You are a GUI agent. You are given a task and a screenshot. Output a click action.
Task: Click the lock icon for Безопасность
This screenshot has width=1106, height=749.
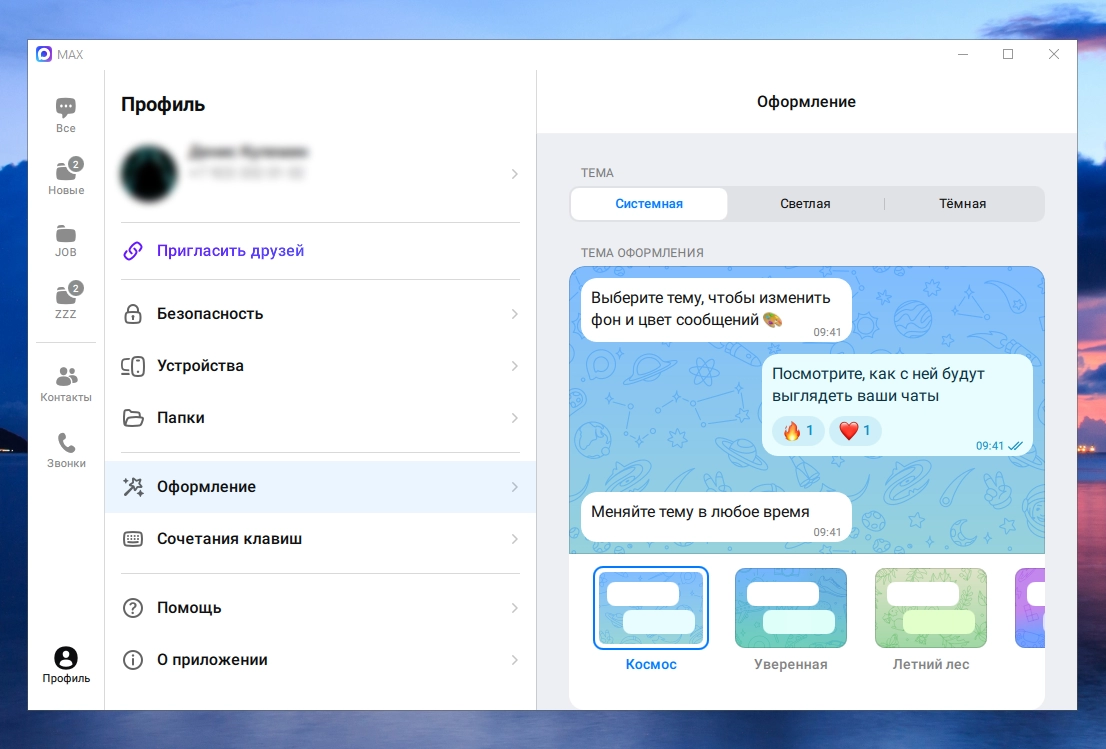(133, 314)
